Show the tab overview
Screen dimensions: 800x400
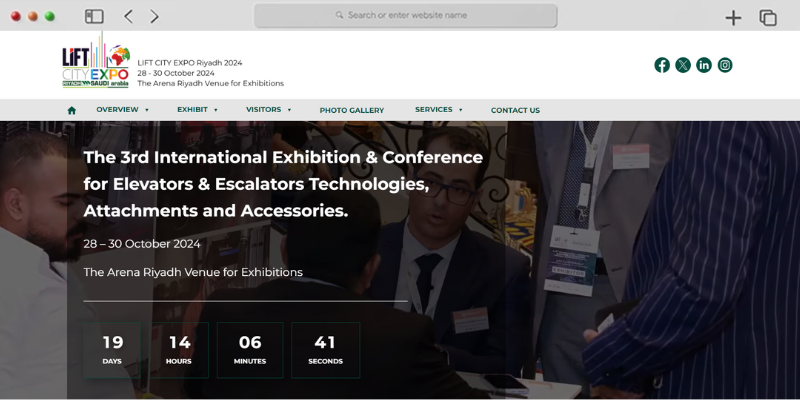(x=768, y=18)
